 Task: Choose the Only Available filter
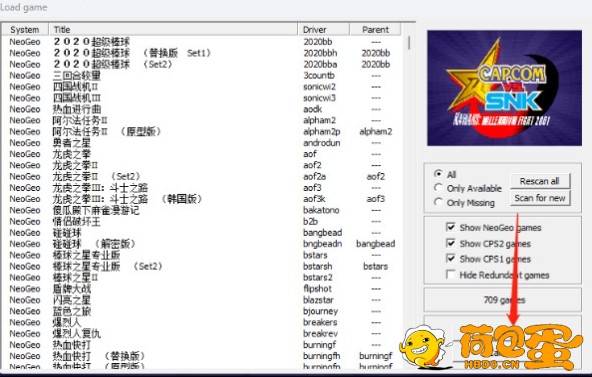pos(438,188)
